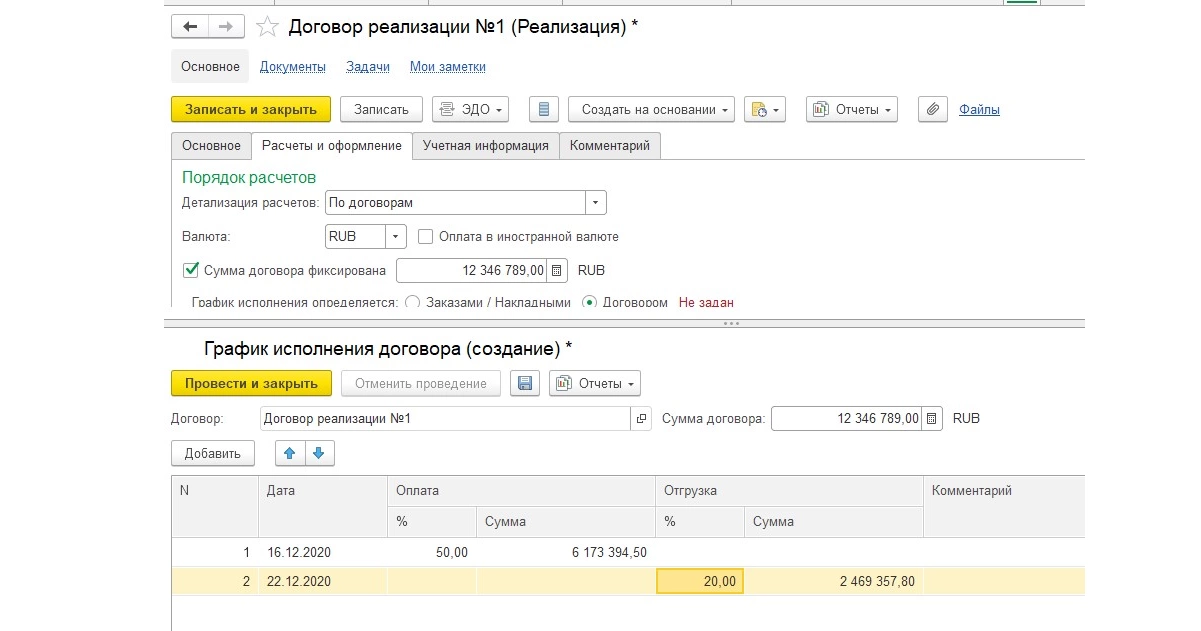Screen dimensions: 1201x631
Task: Open the 'Комментарий' tab
Action: pyautogui.click(x=609, y=146)
